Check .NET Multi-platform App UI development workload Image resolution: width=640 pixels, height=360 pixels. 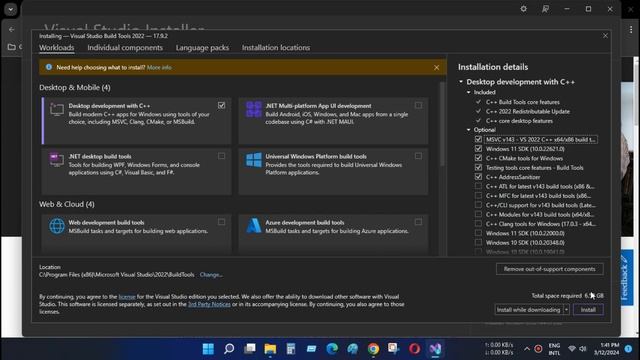coord(418,105)
